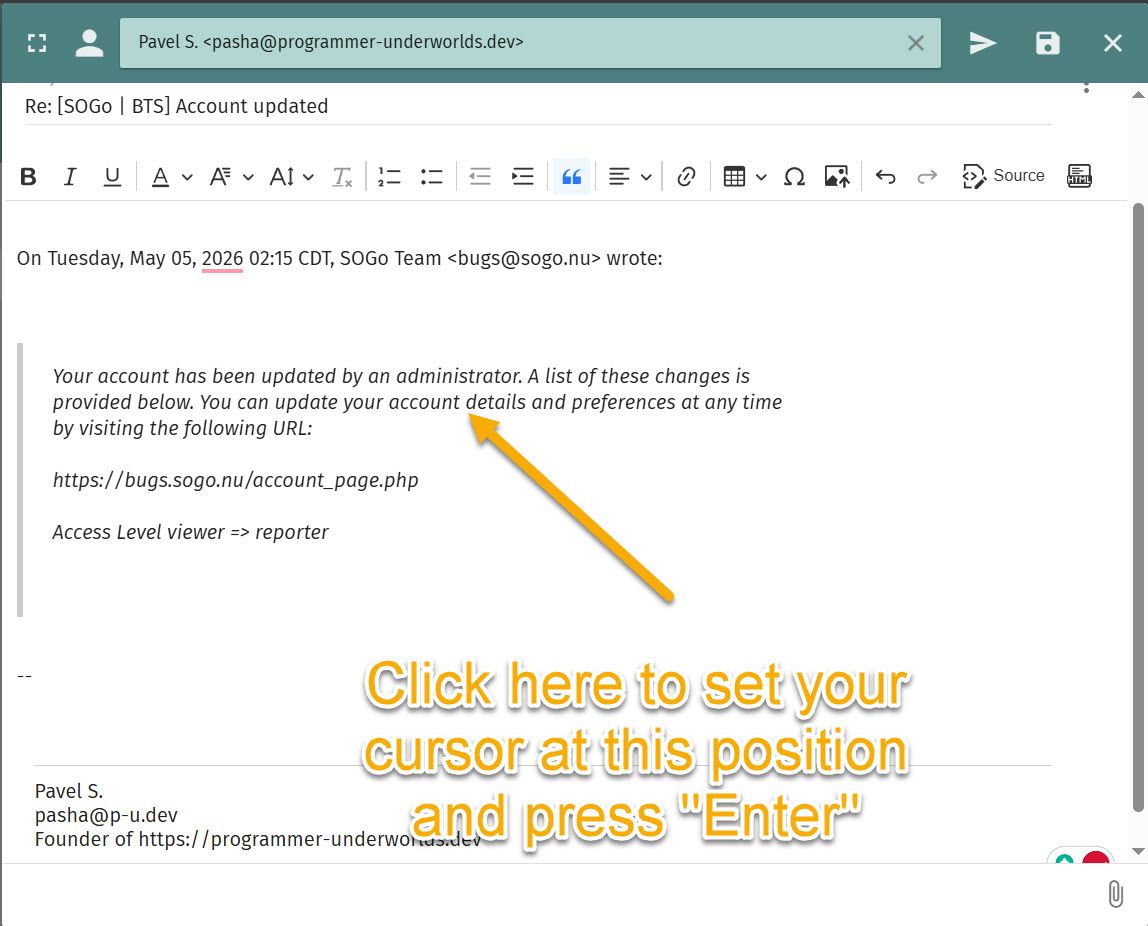Toggle italic formatting
This screenshot has height=926, width=1148.
[x=70, y=176]
